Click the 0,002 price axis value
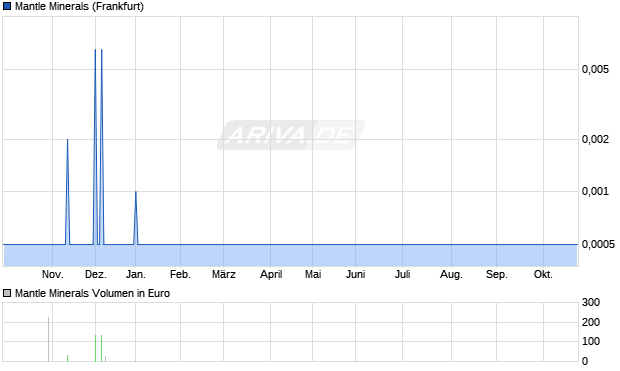Screen dimensions: 620x371 (595, 139)
